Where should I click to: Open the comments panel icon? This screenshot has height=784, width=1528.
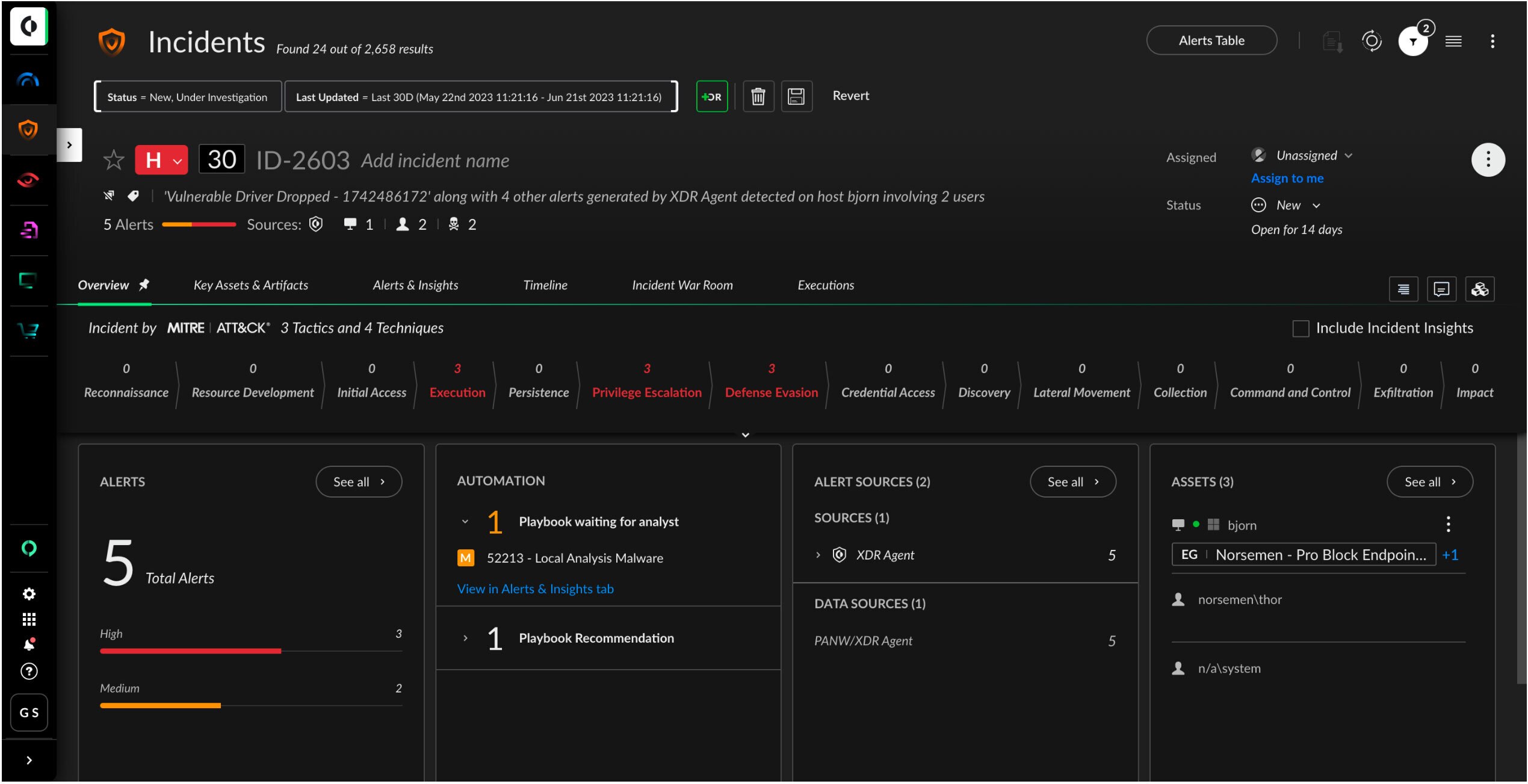1441,289
